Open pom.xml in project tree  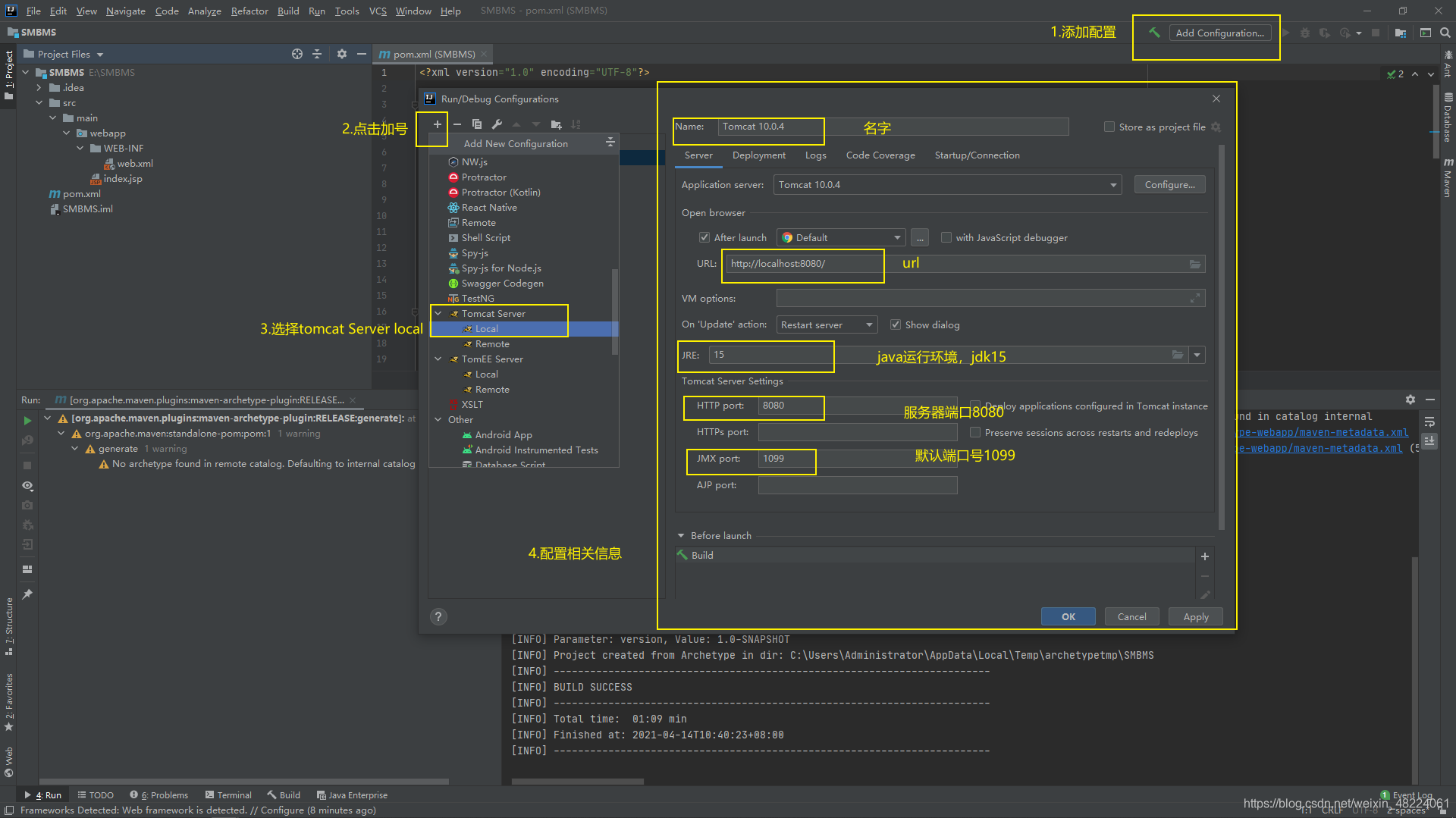tap(81, 193)
